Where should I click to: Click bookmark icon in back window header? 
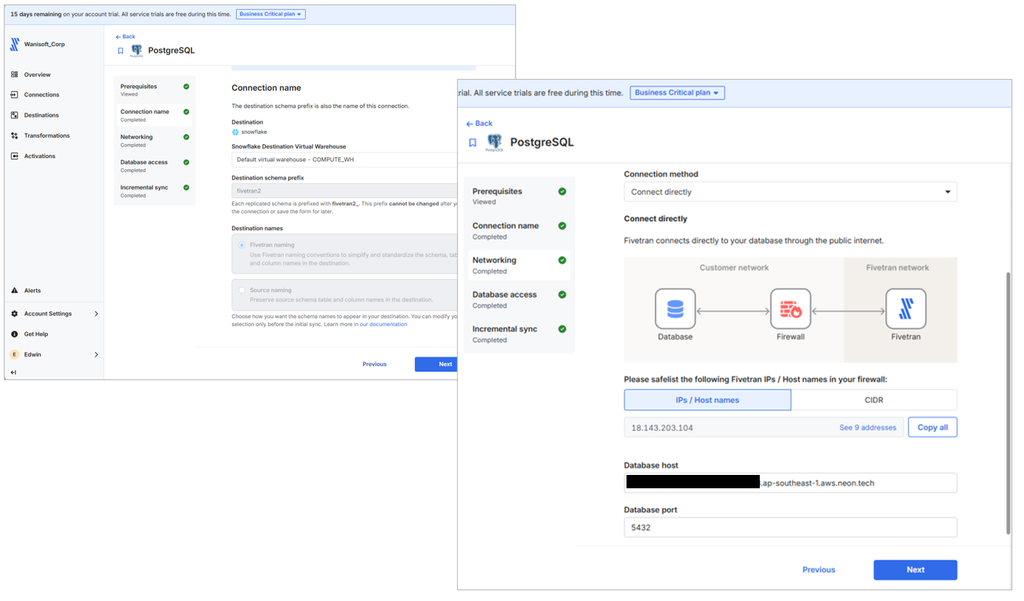(120, 50)
